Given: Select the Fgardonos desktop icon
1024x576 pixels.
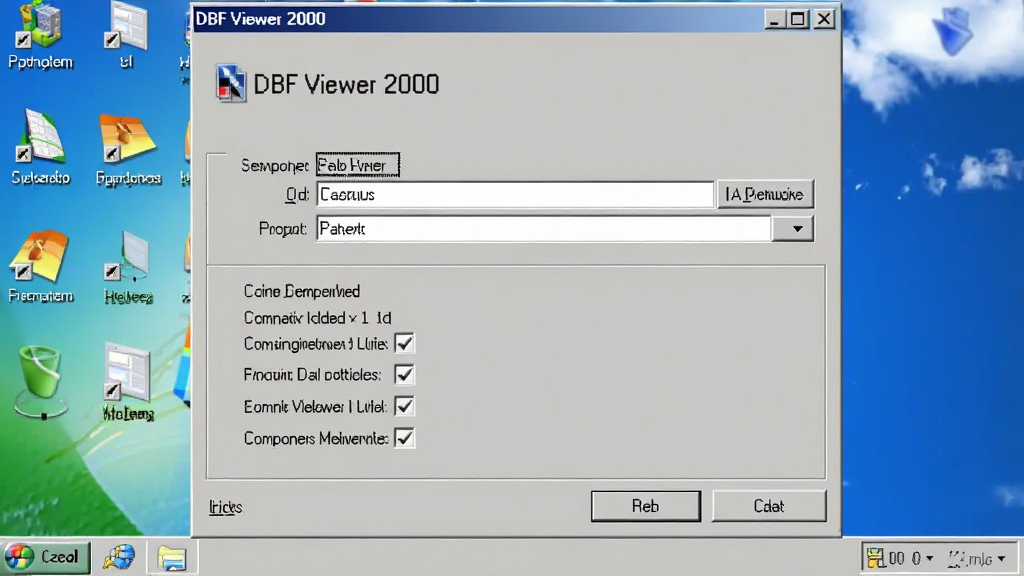Looking at the screenshot, I should (128, 149).
